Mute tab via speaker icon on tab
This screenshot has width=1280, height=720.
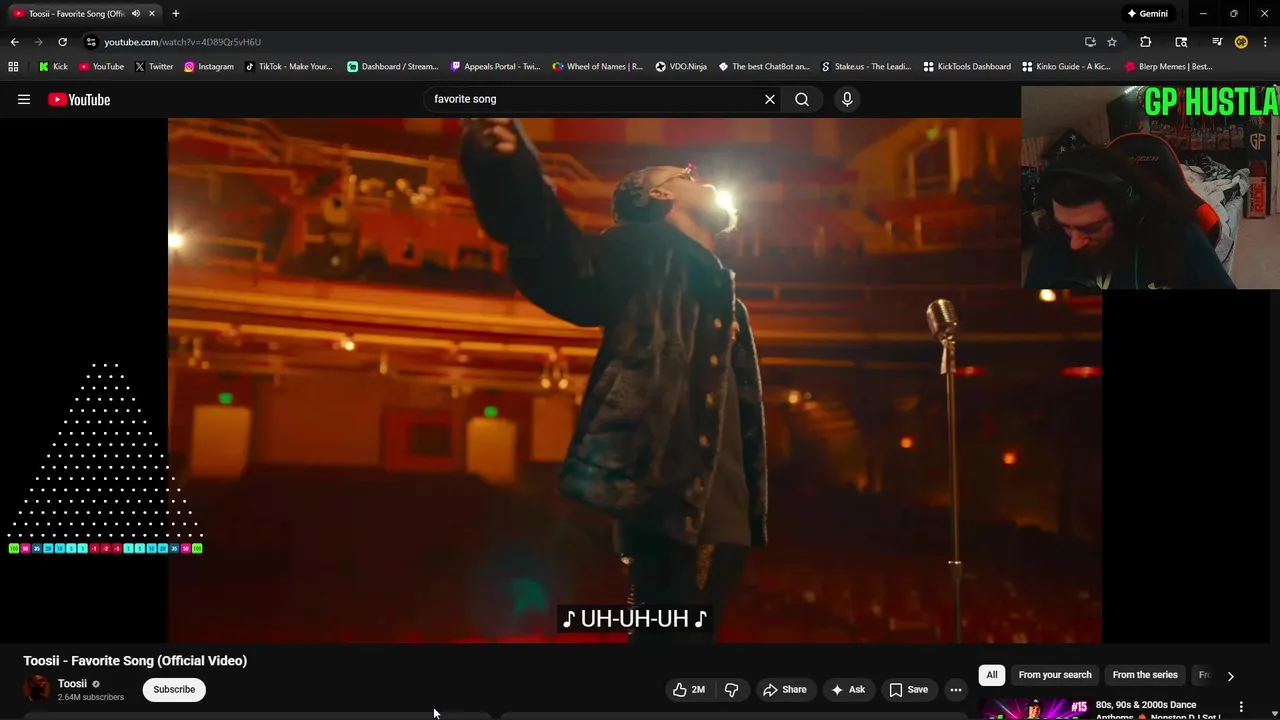(136, 14)
